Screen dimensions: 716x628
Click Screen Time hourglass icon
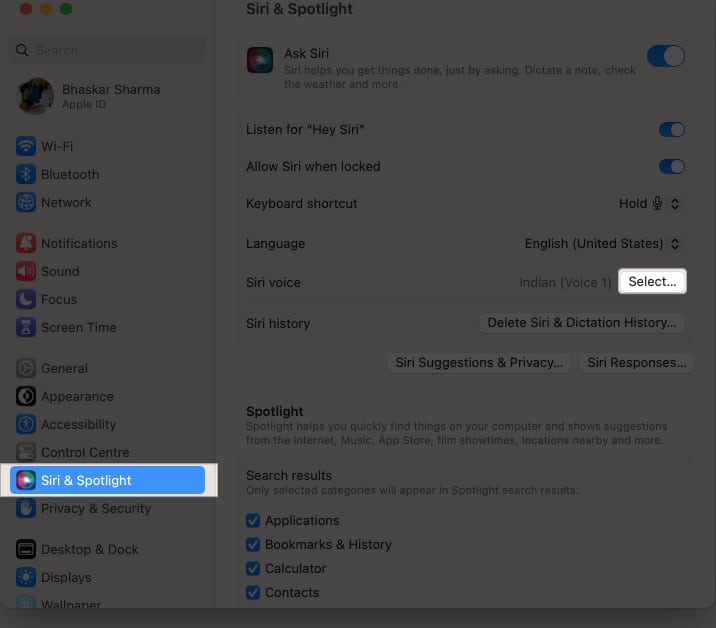pyautogui.click(x=26, y=327)
